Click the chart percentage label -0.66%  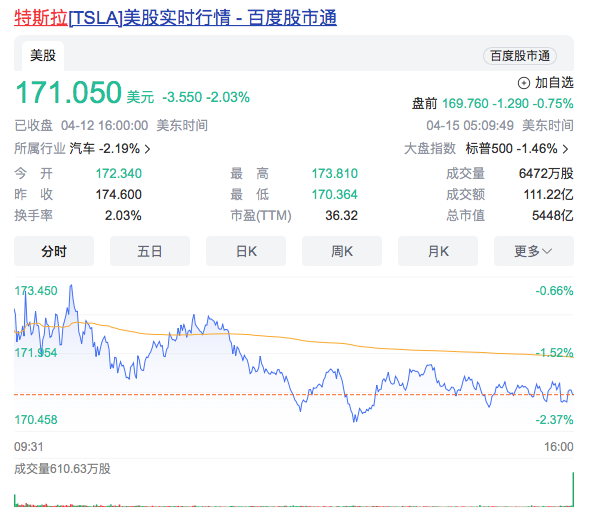click(554, 291)
